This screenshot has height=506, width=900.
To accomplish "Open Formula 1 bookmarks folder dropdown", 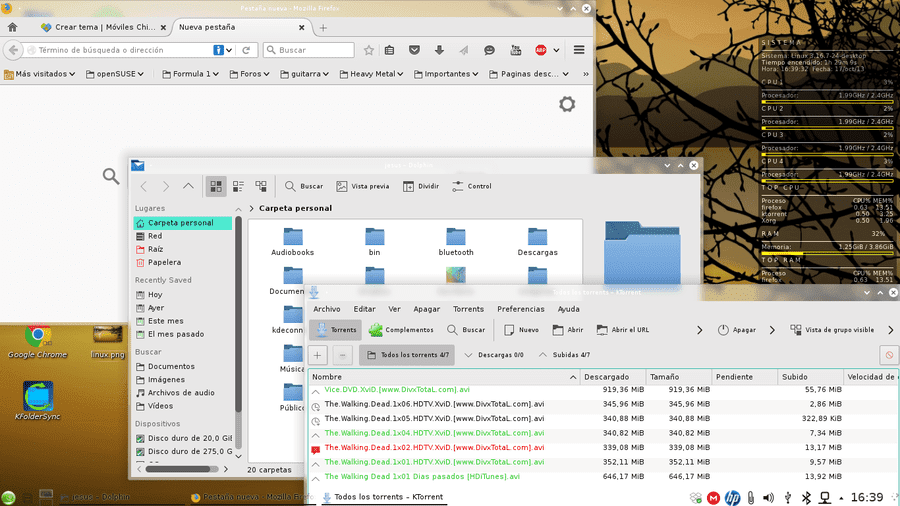I will [x=191, y=74].
